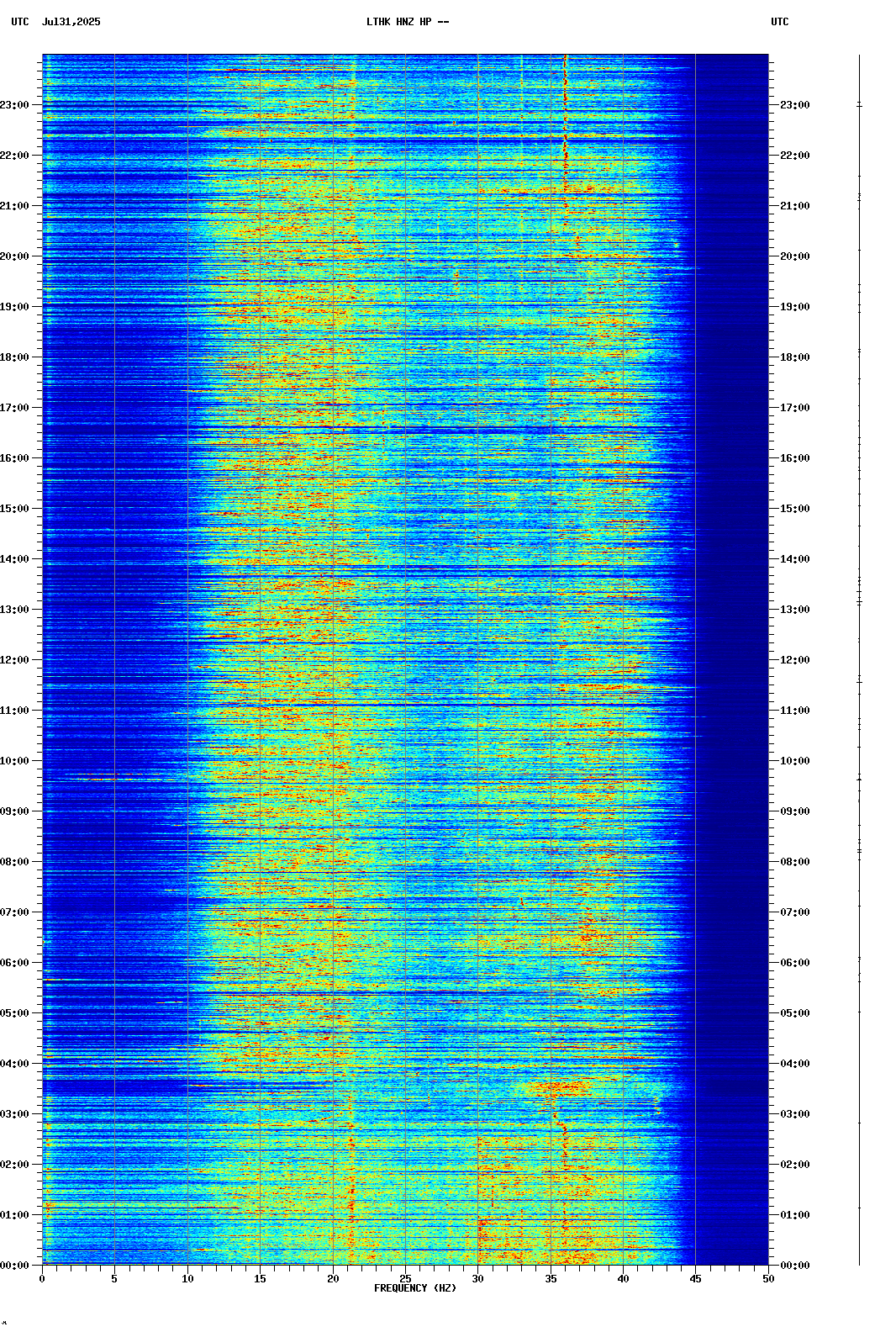Click the 5 Hz frequency tick label
Screen dimensions: 896x1332
[114, 1279]
